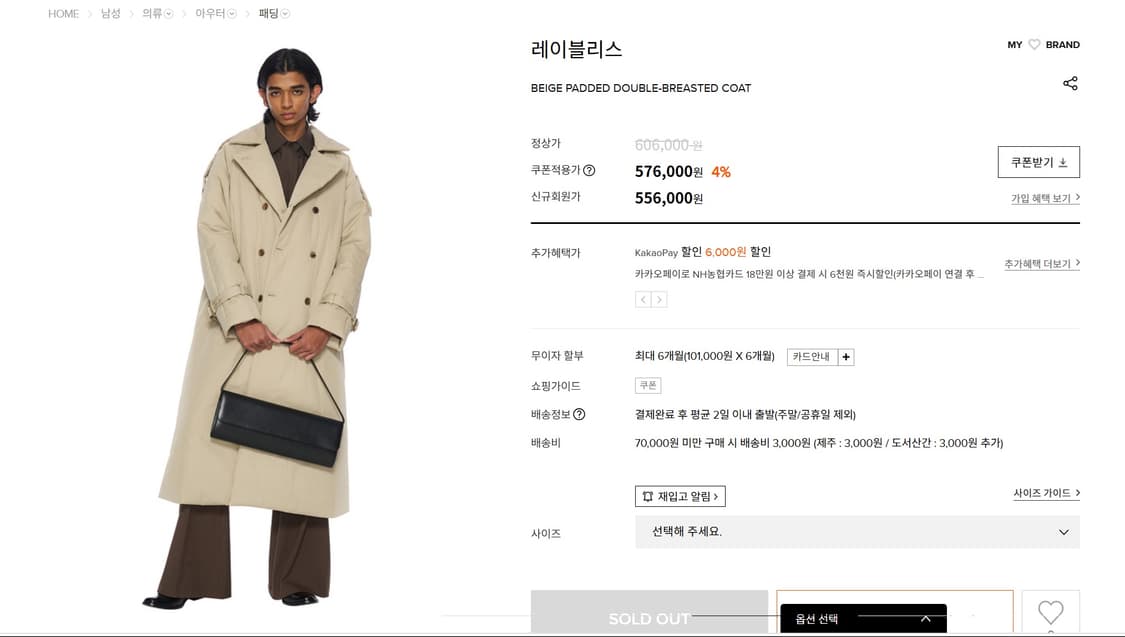This screenshot has width=1125, height=637.
Task: Click the arrow beside 사이즈 가이드
Action: [1076, 492]
